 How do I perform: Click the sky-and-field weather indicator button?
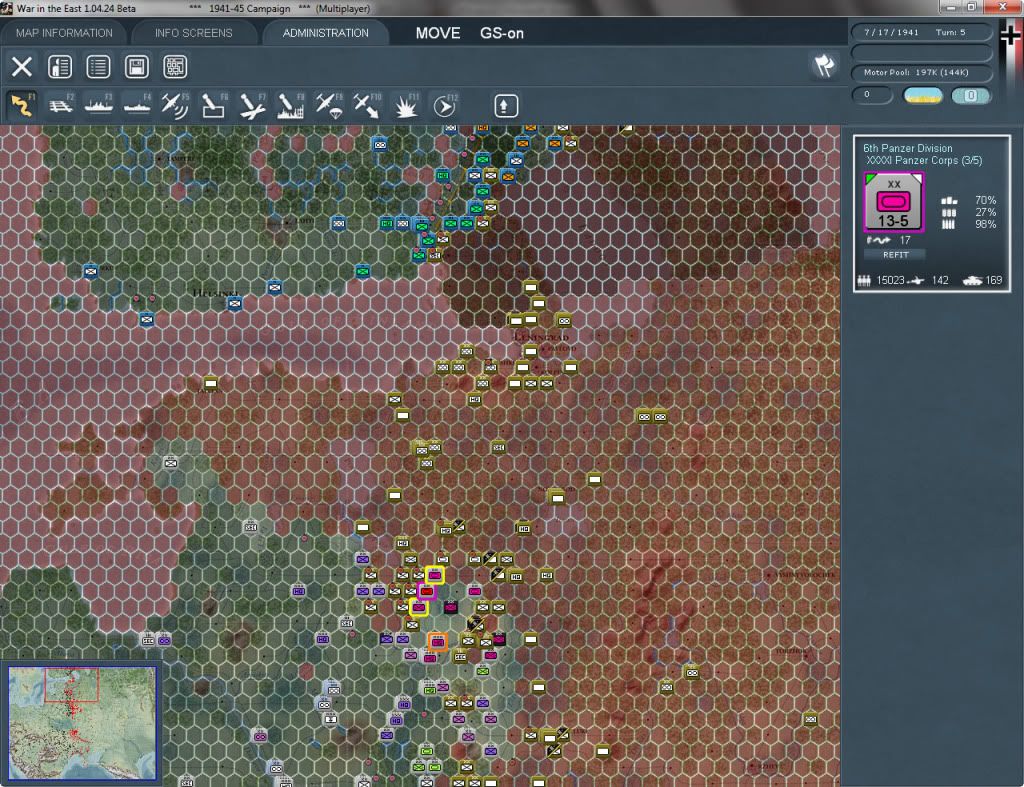[x=923, y=95]
